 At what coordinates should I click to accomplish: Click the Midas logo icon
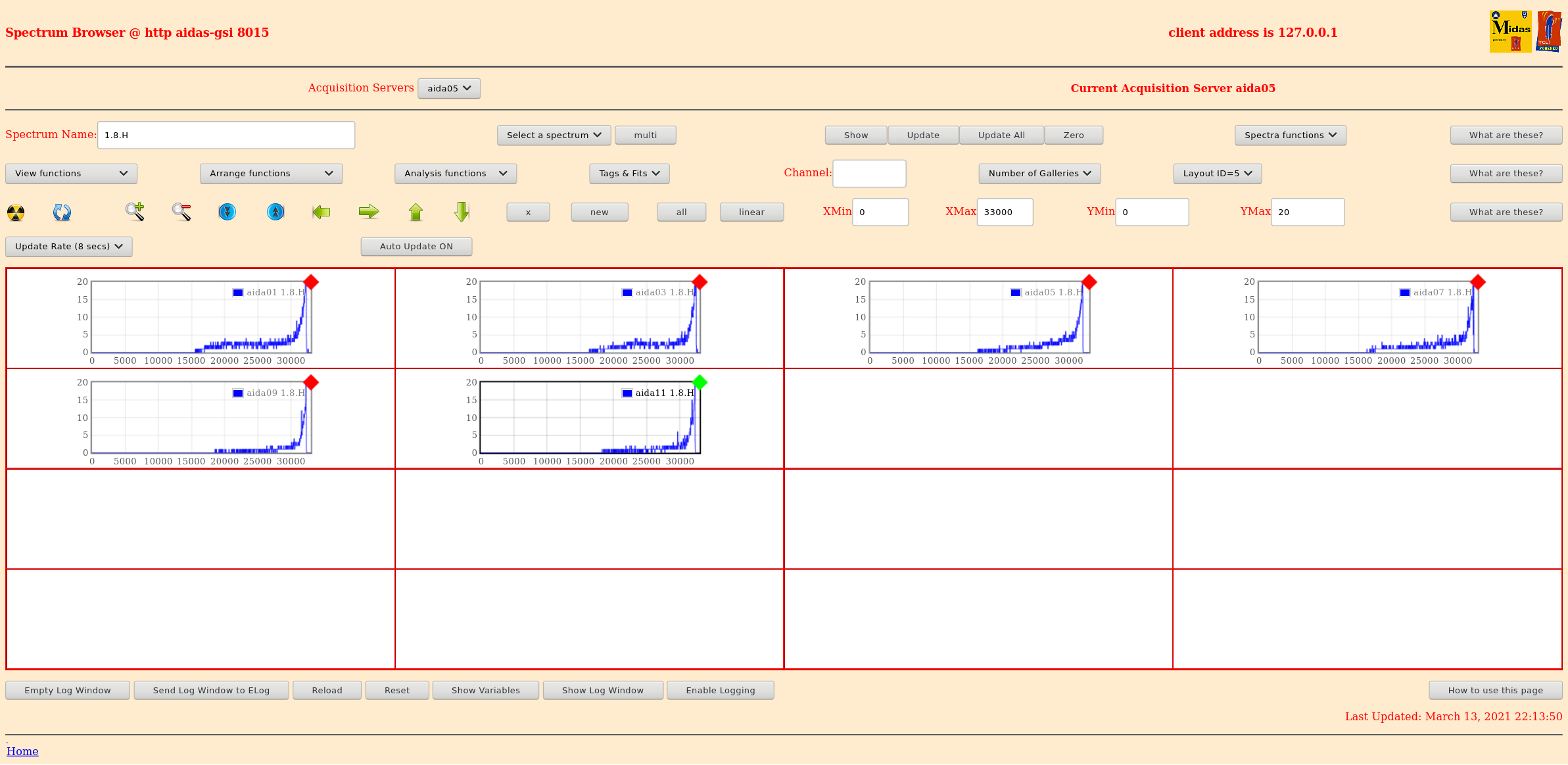click(1510, 32)
